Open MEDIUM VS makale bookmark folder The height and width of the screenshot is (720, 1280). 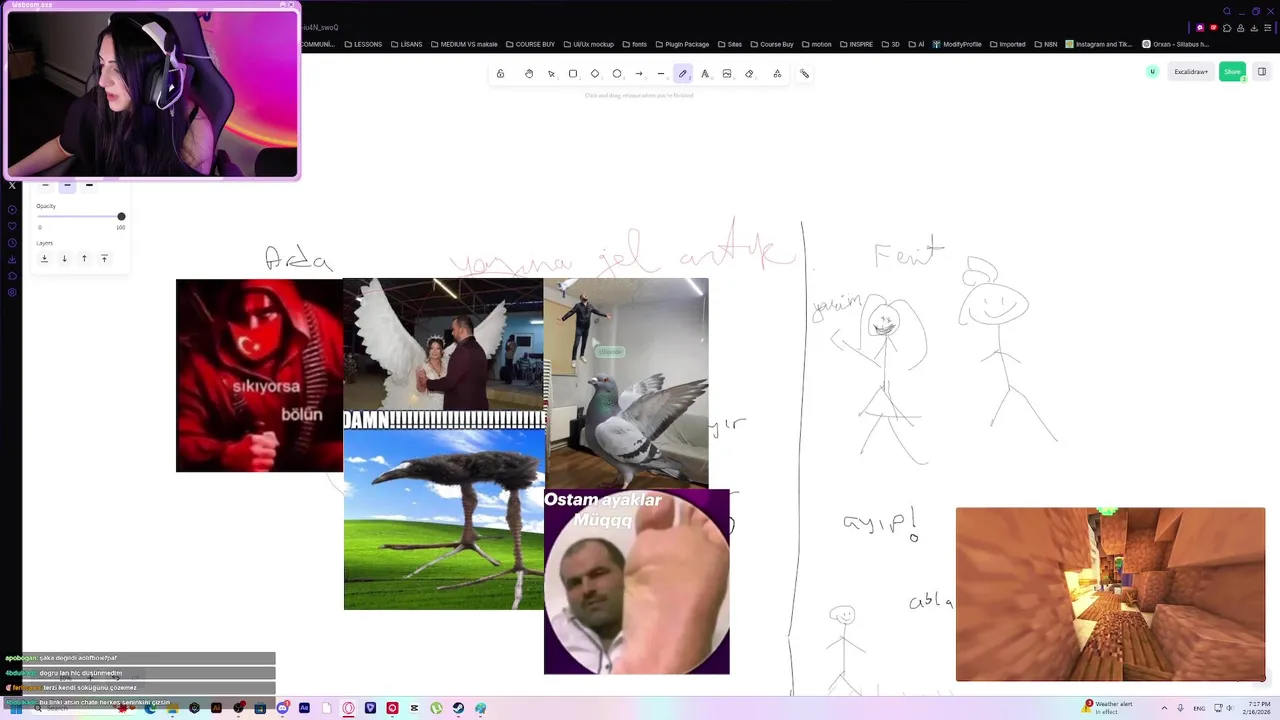[464, 44]
